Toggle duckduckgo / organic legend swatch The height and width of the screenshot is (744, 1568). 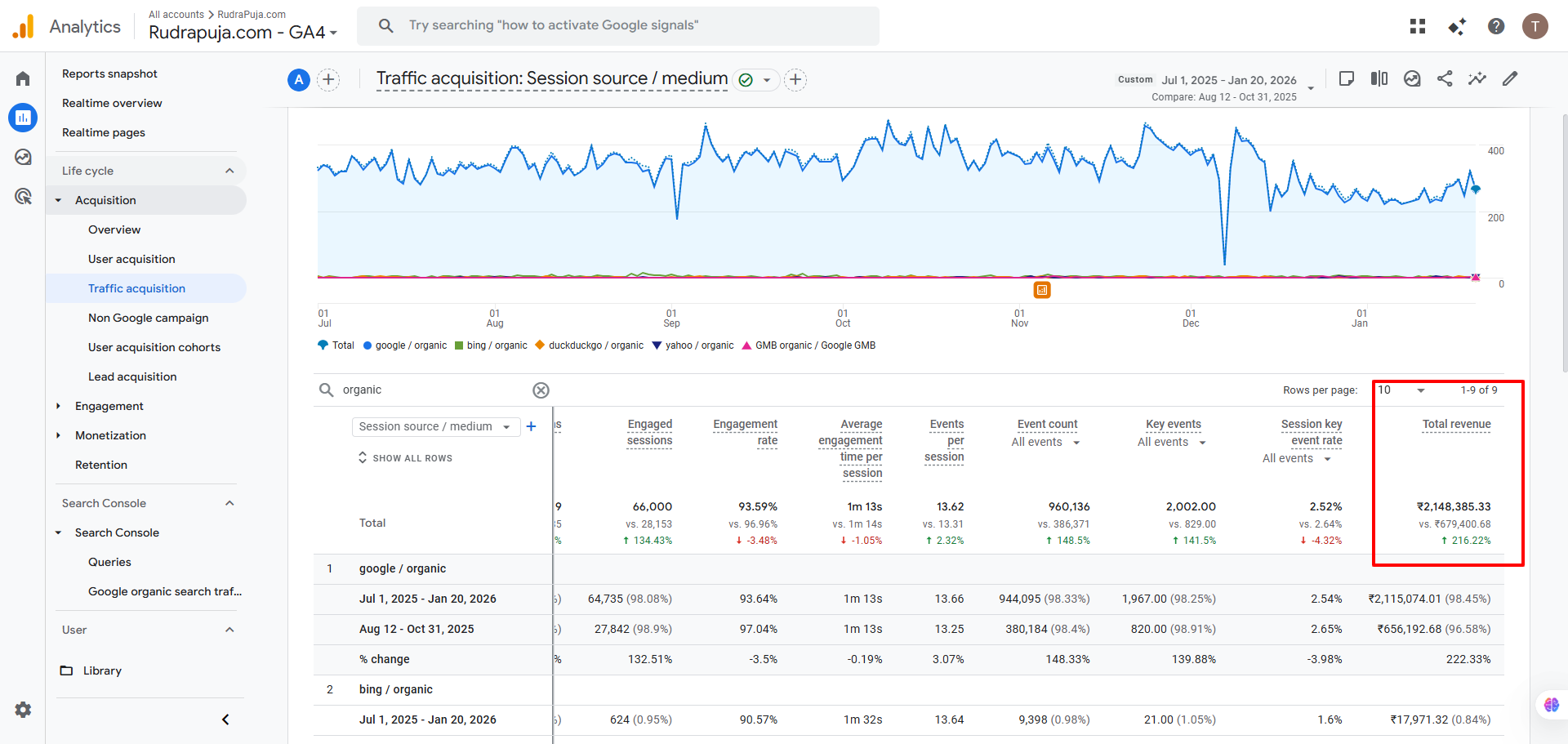pyautogui.click(x=540, y=345)
